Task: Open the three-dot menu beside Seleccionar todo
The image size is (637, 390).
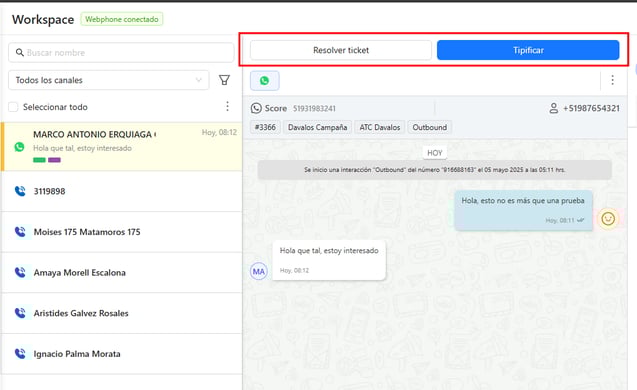Action: click(x=228, y=106)
